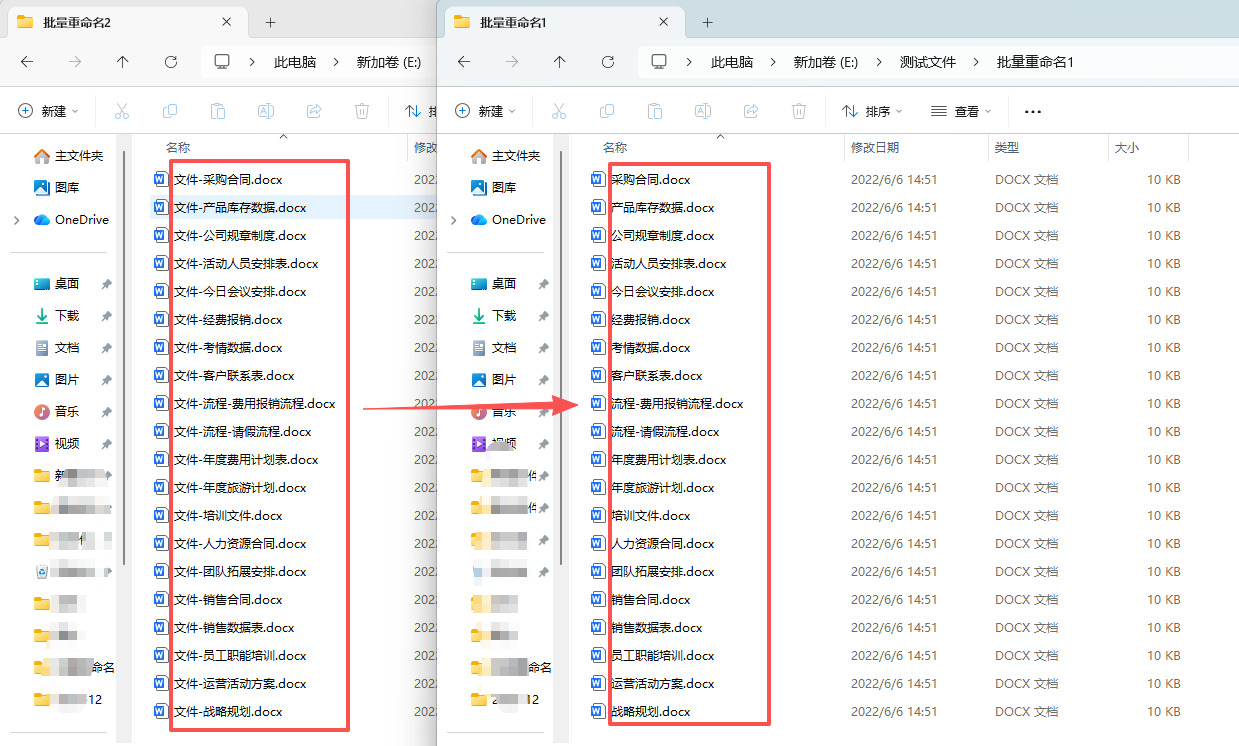Screen dimensions: 1239x746
Task: Refresh the 批量重命名1 window
Action: [608, 62]
